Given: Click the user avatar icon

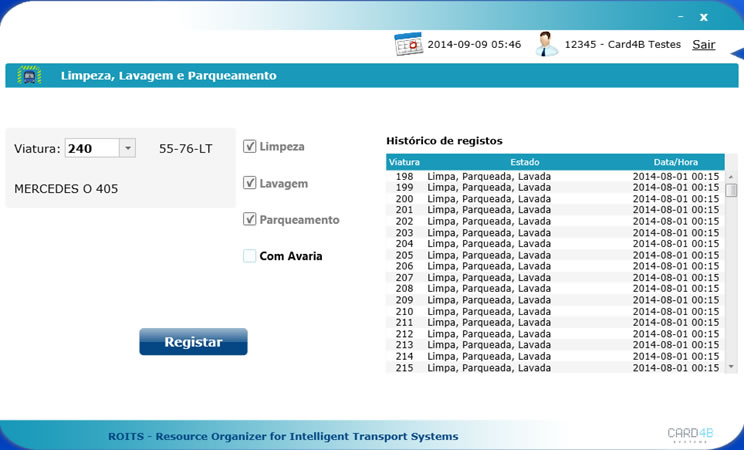Looking at the screenshot, I should (546, 44).
